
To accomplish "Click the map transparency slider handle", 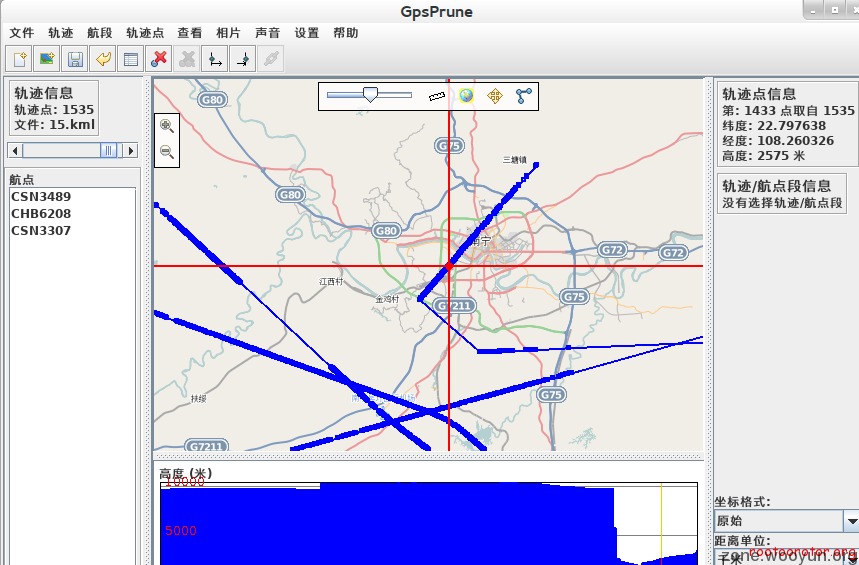I will (x=370, y=94).
